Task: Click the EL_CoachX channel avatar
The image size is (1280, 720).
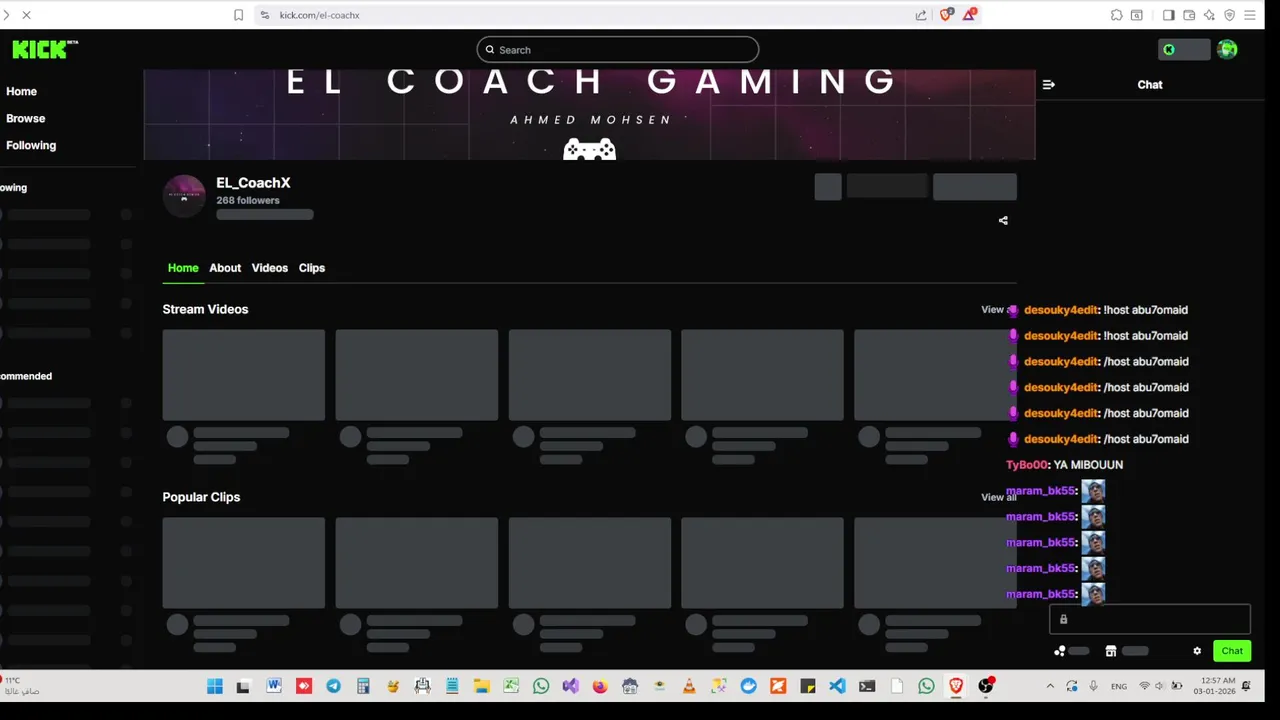Action: (184, 196)
